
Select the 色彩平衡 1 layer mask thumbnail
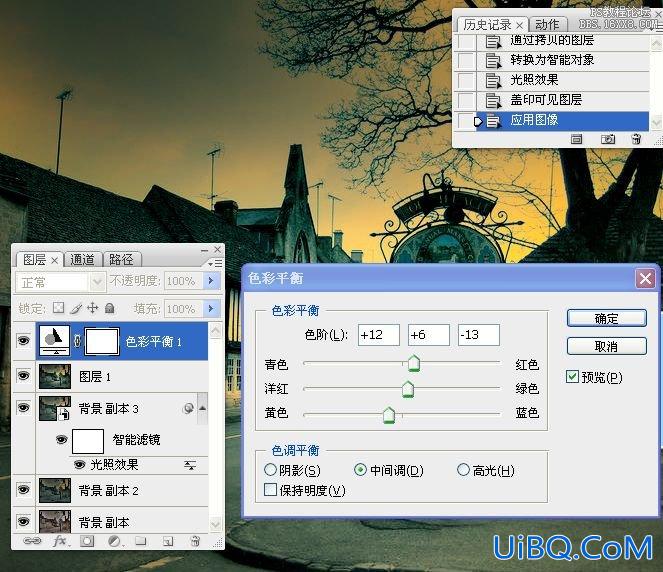point(102,341)
